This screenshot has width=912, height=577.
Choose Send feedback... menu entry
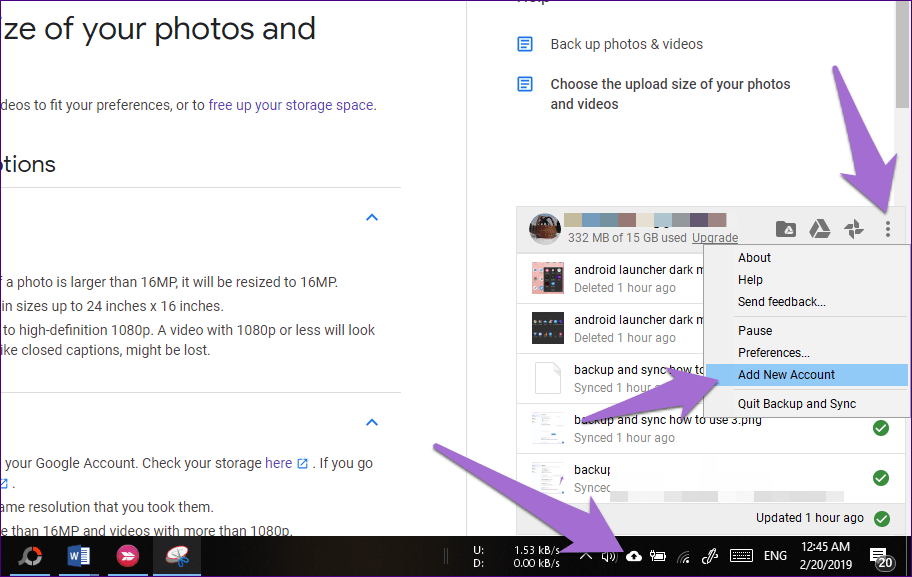(x=782, y=302)
